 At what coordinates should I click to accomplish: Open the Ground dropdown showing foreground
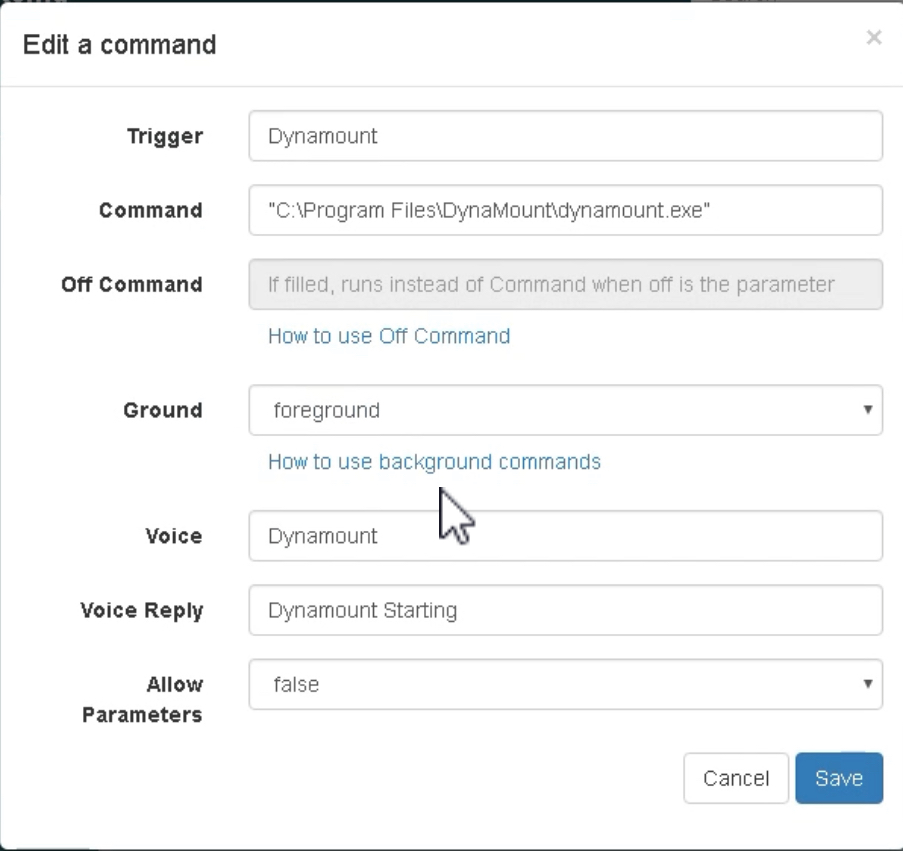point(566,410)
